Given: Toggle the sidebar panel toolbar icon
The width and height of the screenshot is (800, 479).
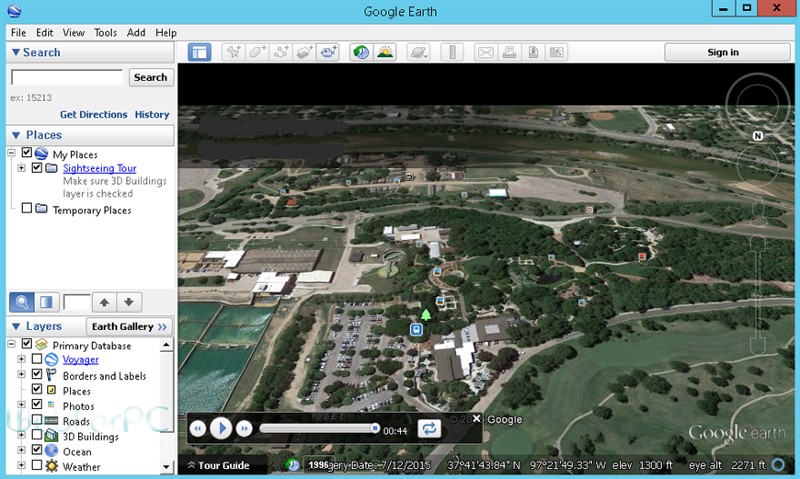Looking at the screenshot, I should click(199, 52).
